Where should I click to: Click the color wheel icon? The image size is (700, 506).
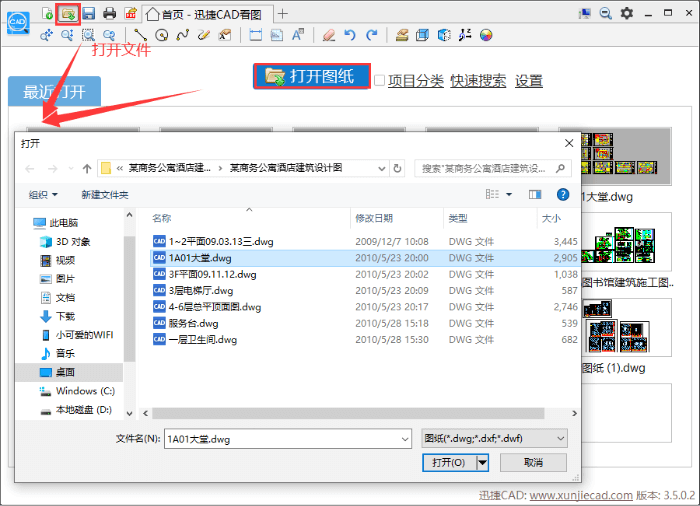pyautogui.click(x=486, y=35)
